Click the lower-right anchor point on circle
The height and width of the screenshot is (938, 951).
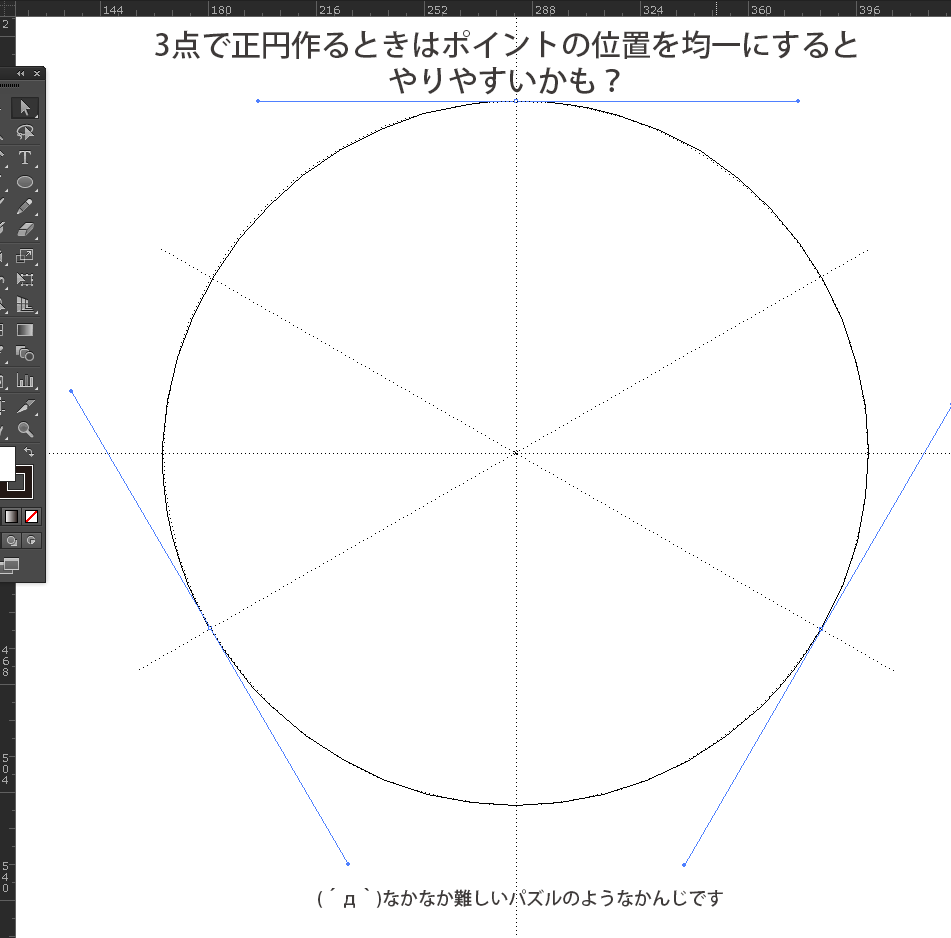coord(821,629)
